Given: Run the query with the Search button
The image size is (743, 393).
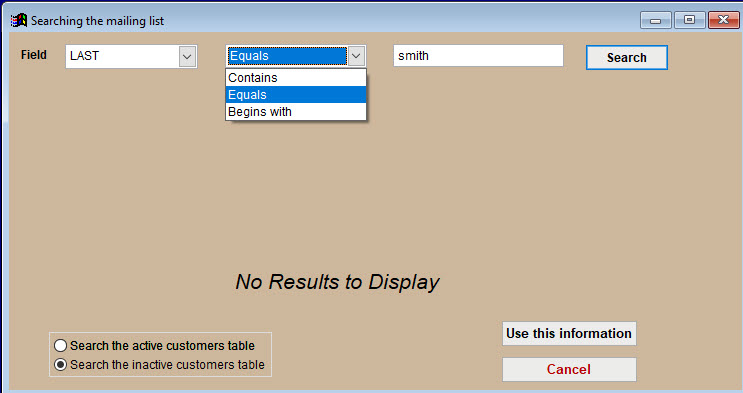Looking at the screenshot, I should pos(626,57).
